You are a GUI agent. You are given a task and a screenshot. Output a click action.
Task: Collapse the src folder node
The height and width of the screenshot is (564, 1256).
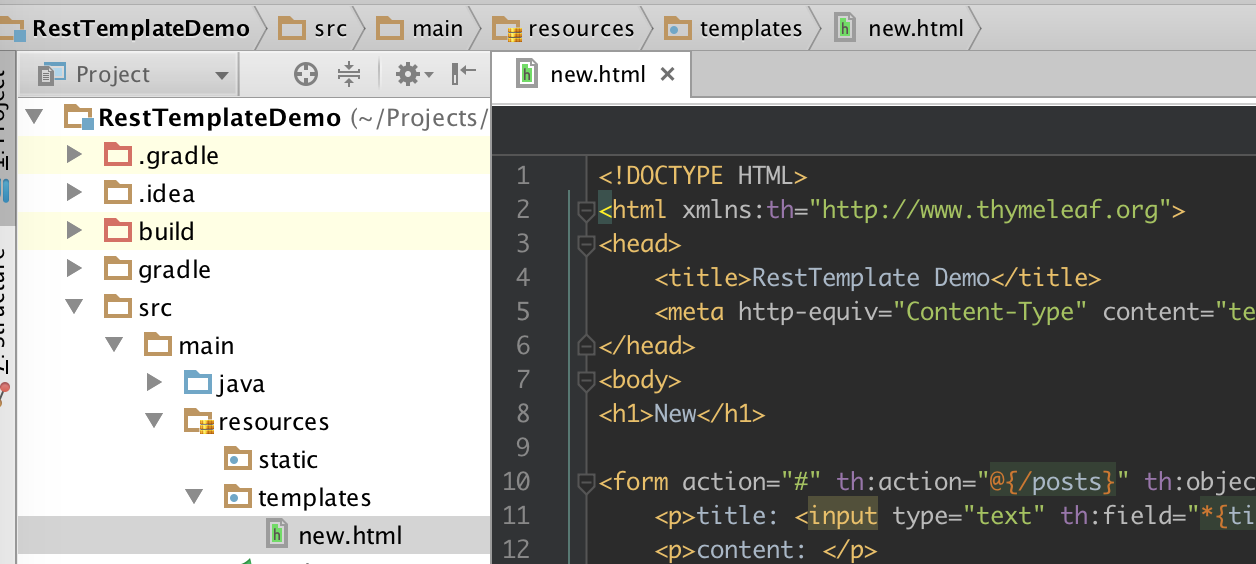coord(73,307)
